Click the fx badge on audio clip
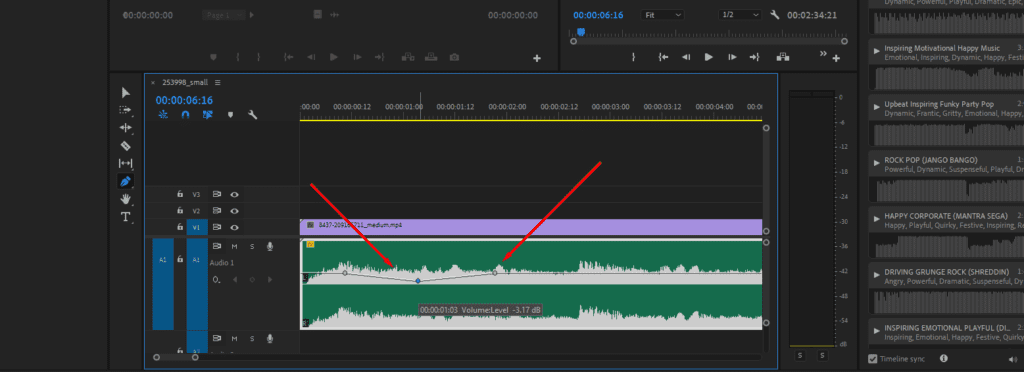The image size is (1024, 372). [x=310, y=244]
